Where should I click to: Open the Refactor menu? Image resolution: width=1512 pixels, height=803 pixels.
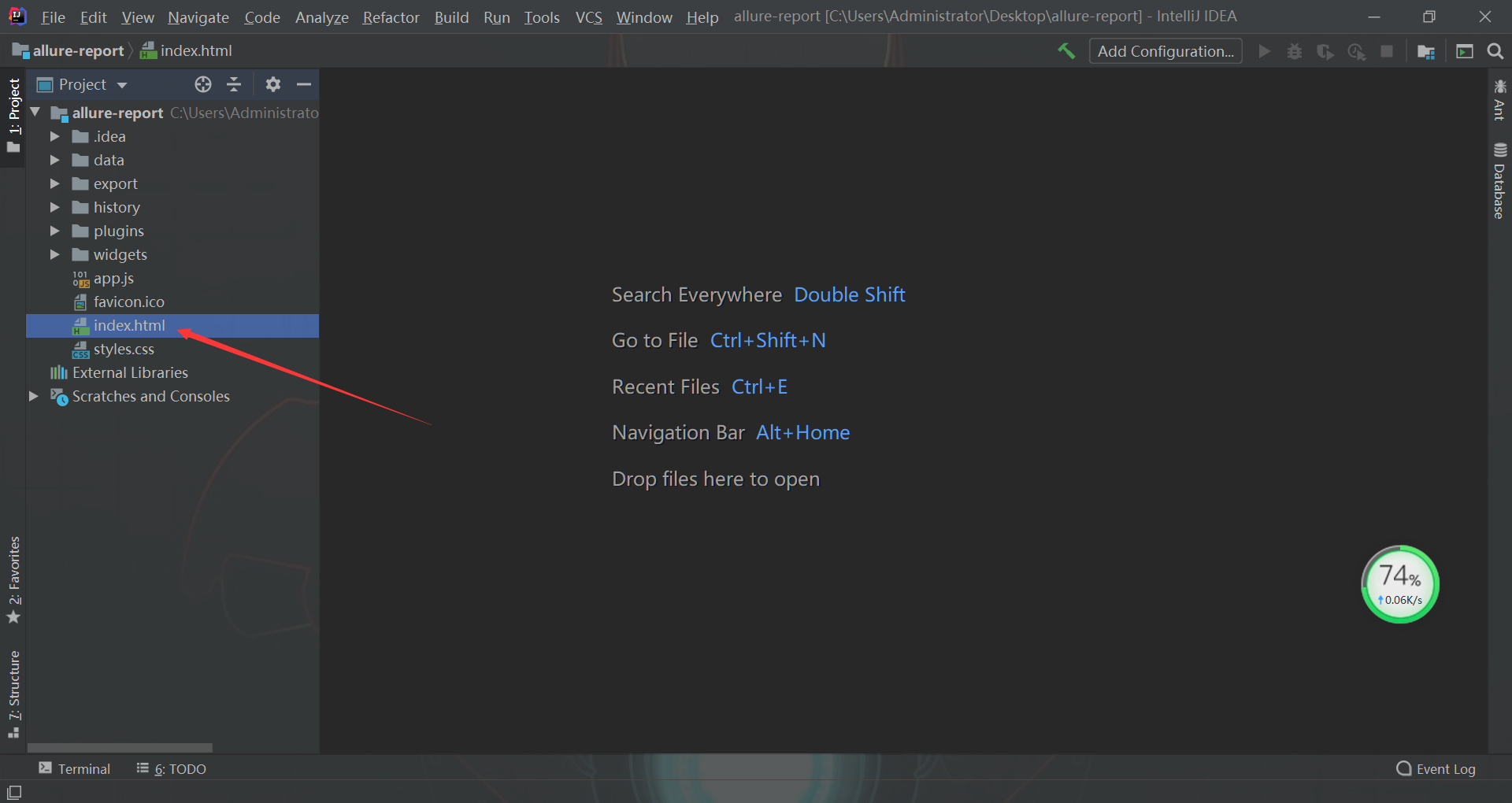[x=391, y=17]
